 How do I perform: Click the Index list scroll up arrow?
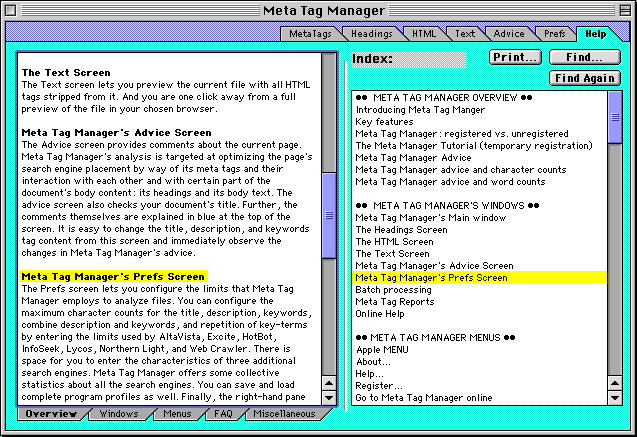tap(615, 383)
